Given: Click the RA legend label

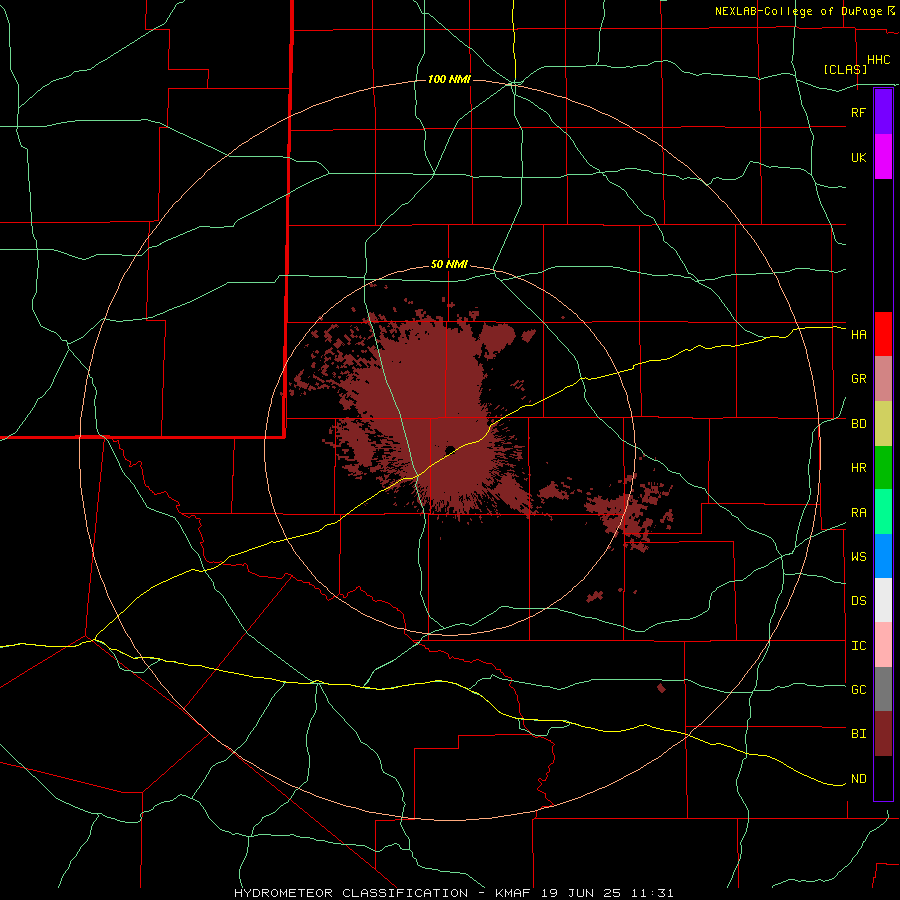Looking at the screenshot, I should click(858, 513).
